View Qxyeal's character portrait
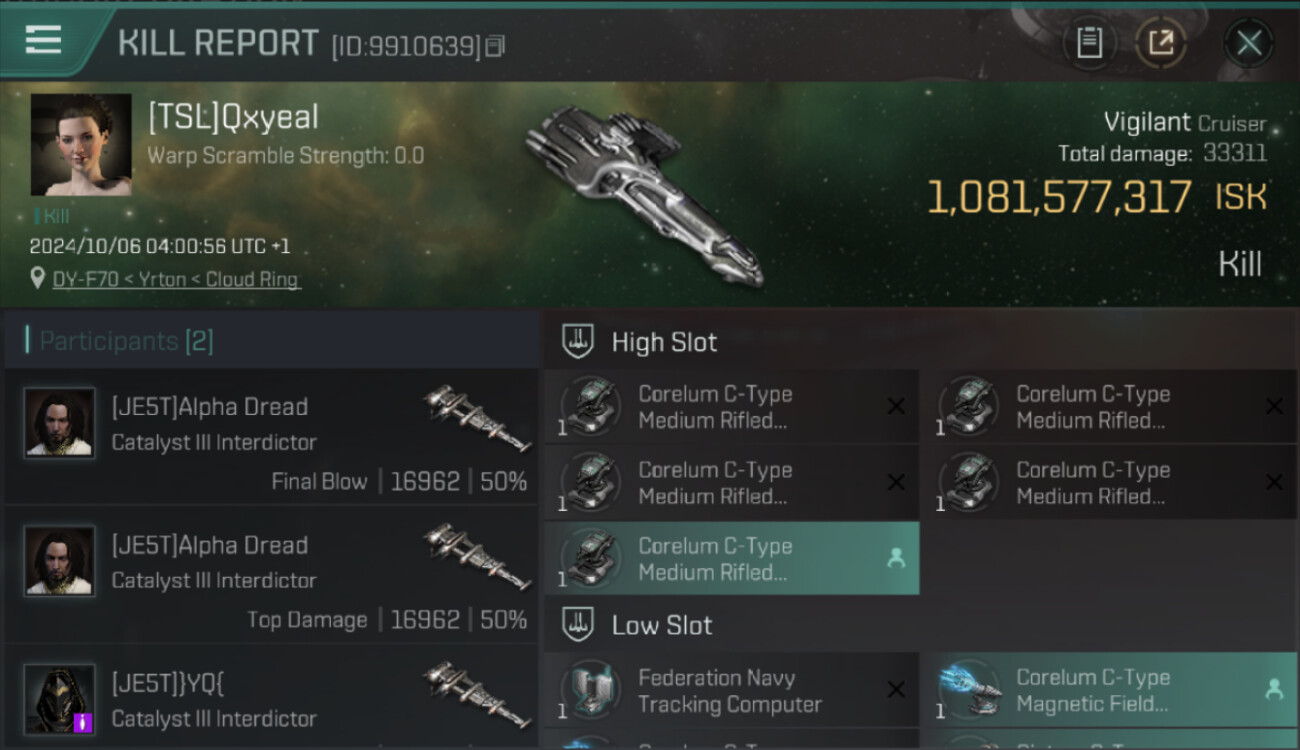This screenshot has height=750, width=1300. tap(81, 145)
